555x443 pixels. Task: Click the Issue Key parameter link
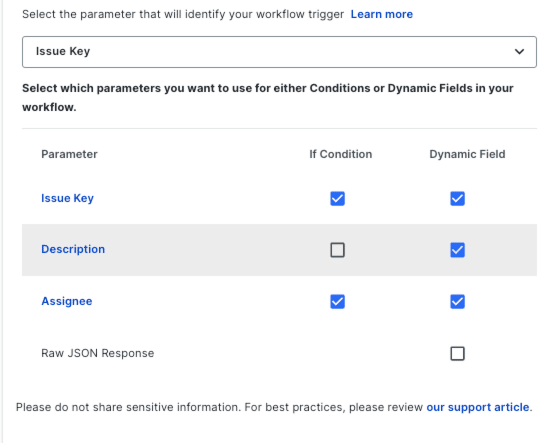[67, 198]
